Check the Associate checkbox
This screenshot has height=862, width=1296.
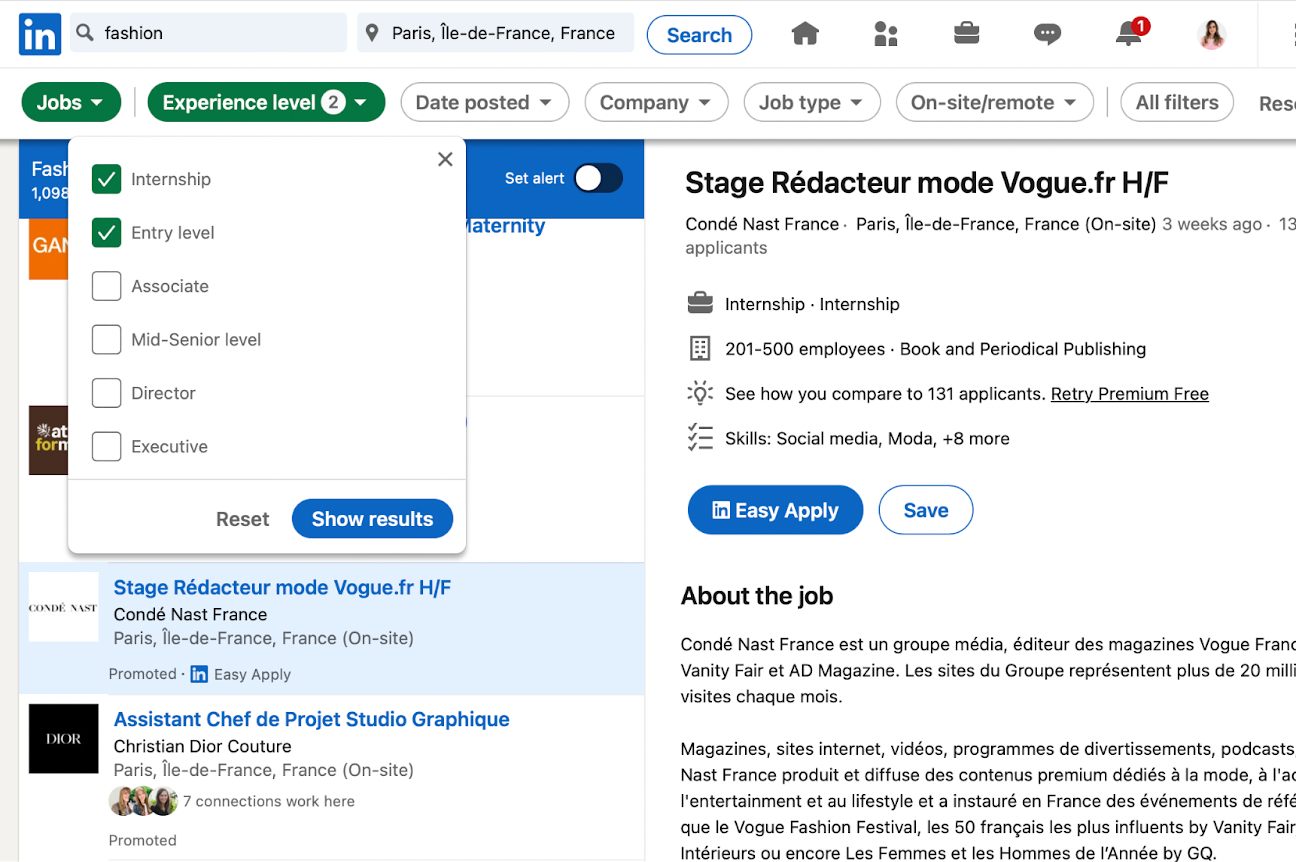[106, 286]
